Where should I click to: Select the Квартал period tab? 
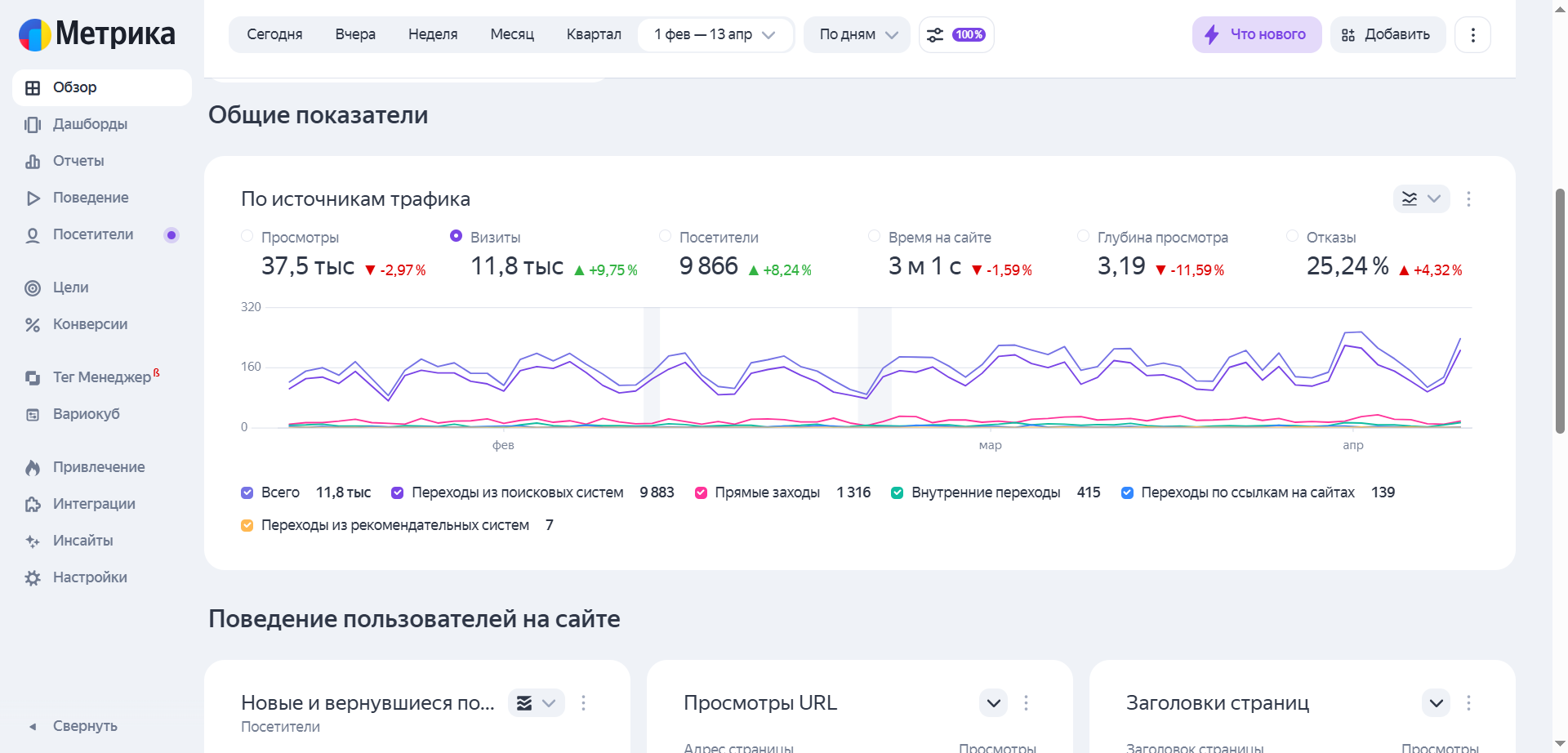click(594, 34)
